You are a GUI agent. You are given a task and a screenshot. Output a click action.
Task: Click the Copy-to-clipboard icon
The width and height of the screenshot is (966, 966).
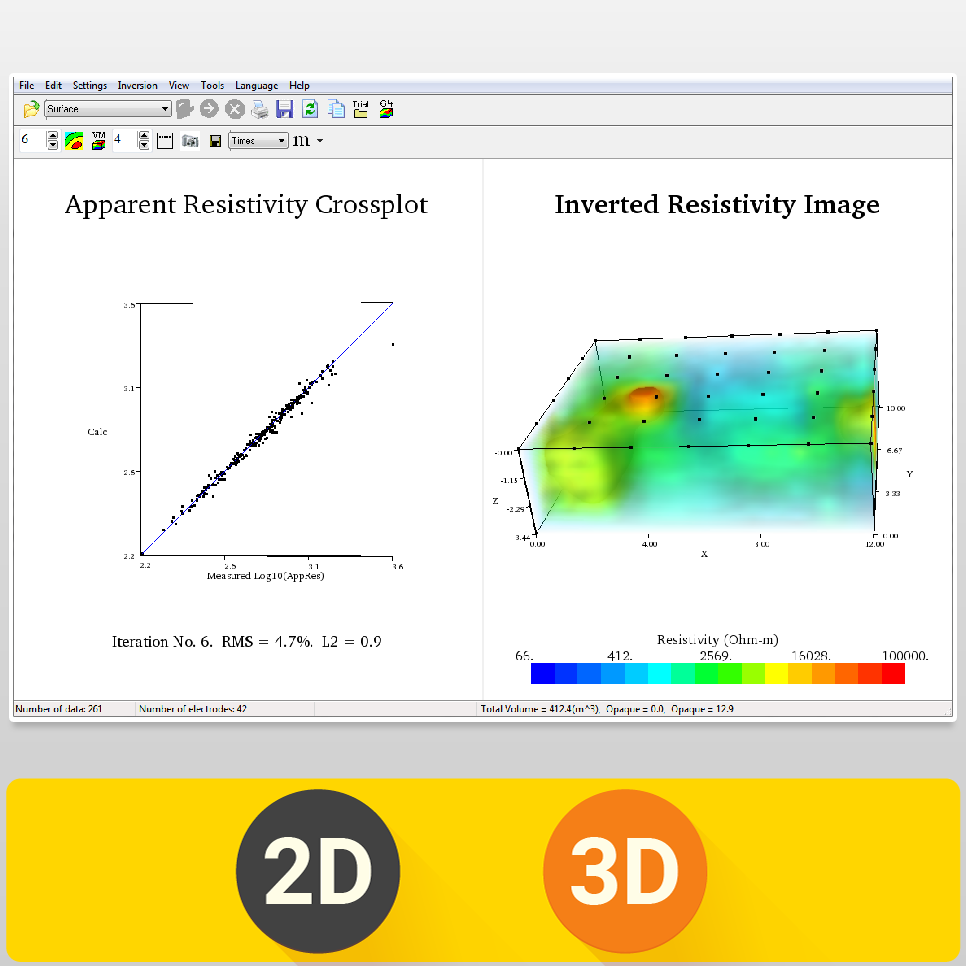(335, 109)
